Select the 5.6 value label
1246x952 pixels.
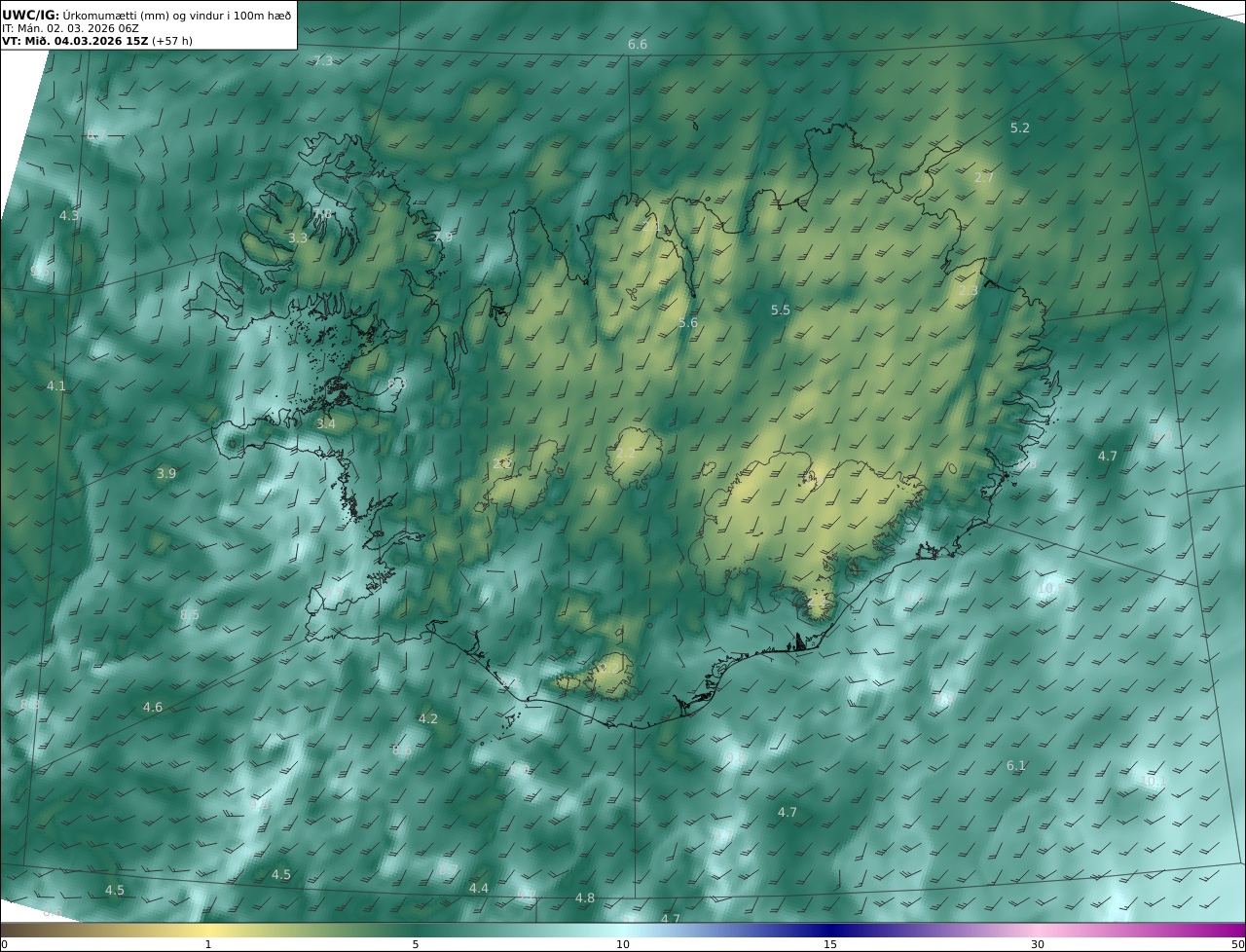click(x=688, y=322)
